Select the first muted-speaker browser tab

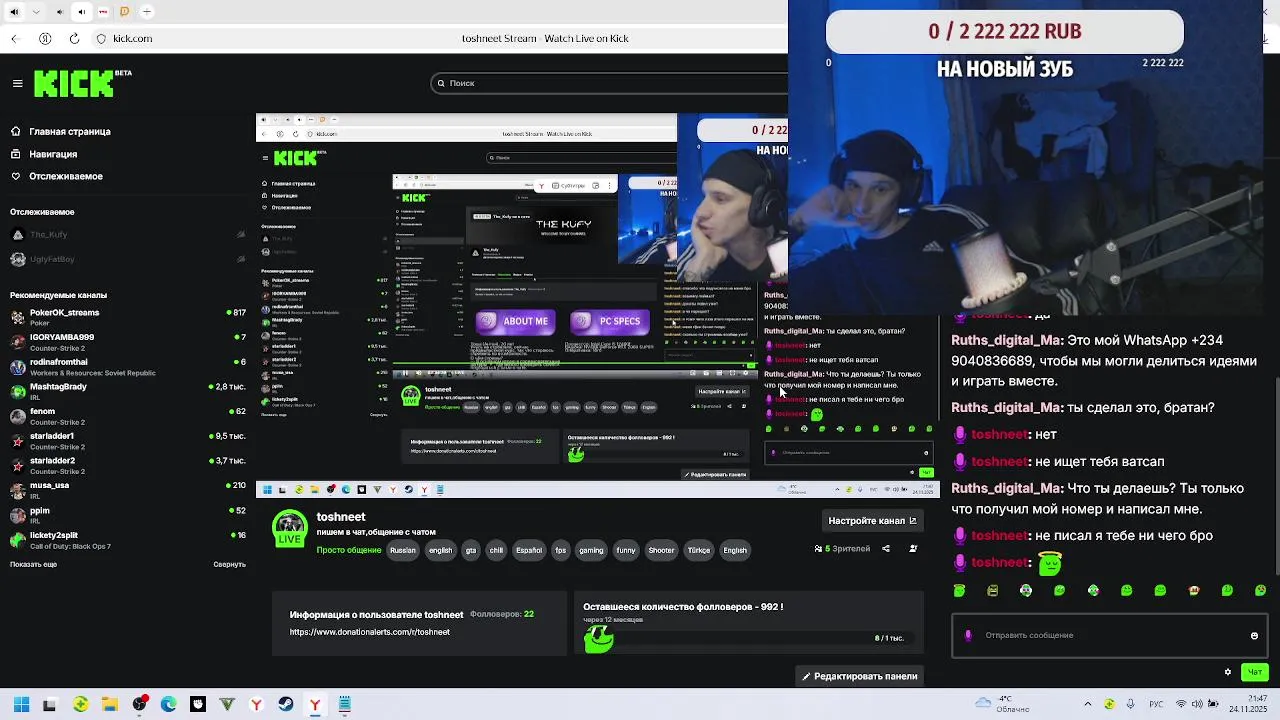[x=14, y=12]
